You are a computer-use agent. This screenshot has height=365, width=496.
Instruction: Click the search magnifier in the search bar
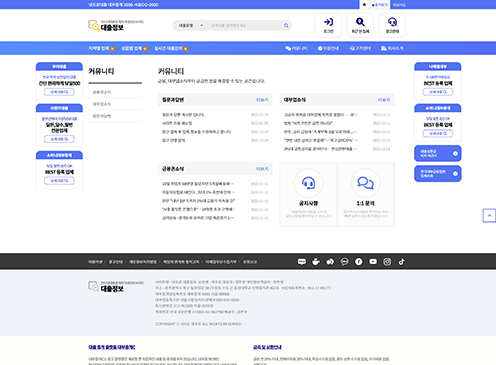(x=286, y=25)
